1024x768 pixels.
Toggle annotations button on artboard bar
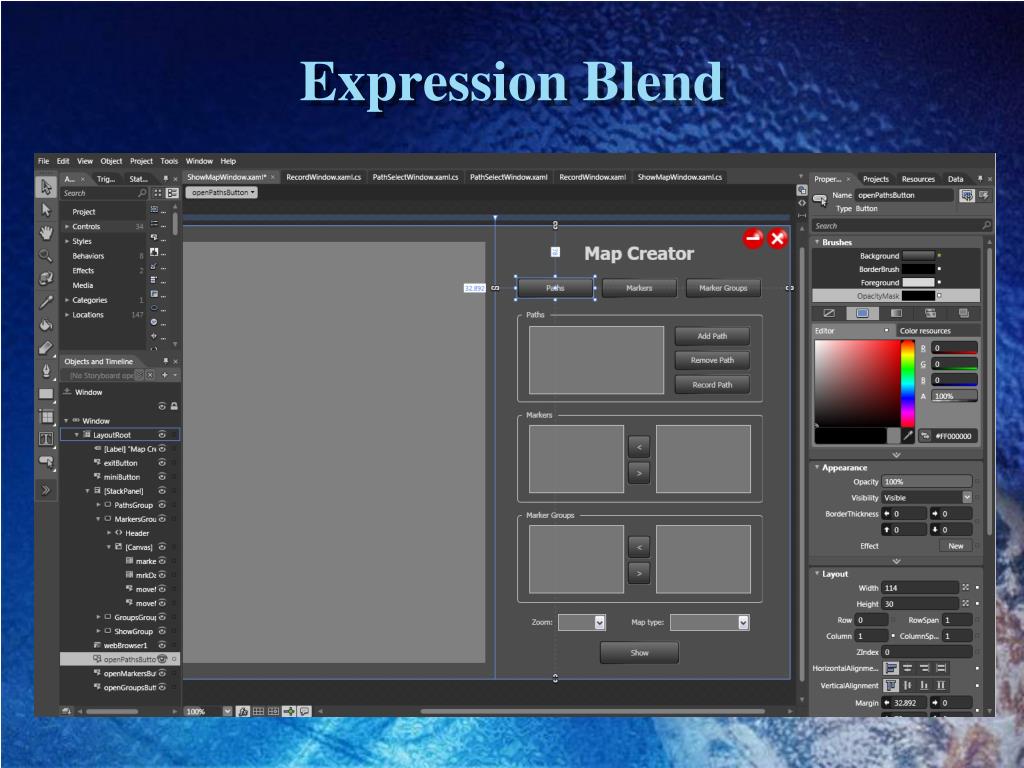304,711
